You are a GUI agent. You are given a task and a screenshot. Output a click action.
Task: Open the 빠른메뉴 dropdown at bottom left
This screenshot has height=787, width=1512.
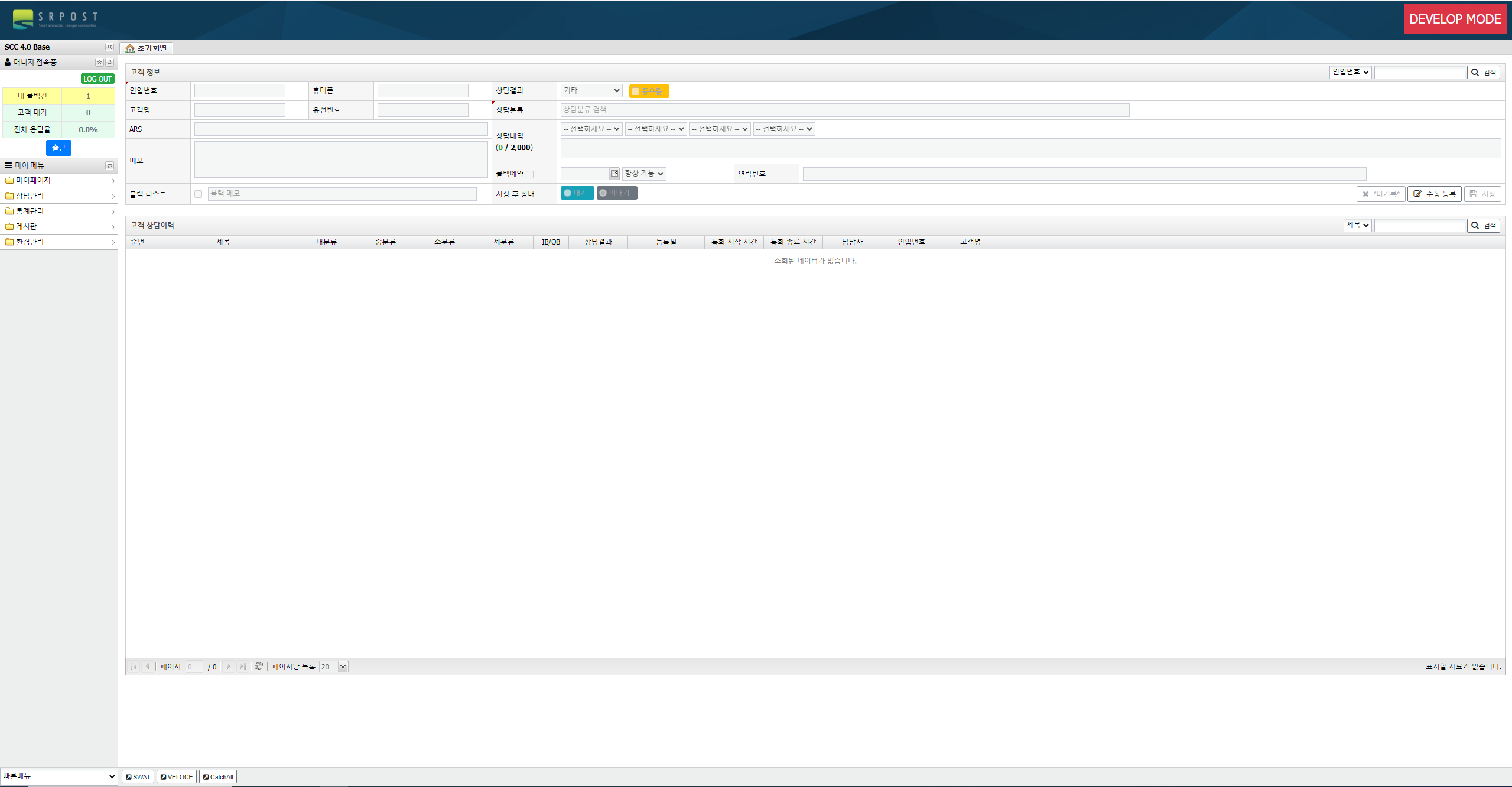pos(58,776)
